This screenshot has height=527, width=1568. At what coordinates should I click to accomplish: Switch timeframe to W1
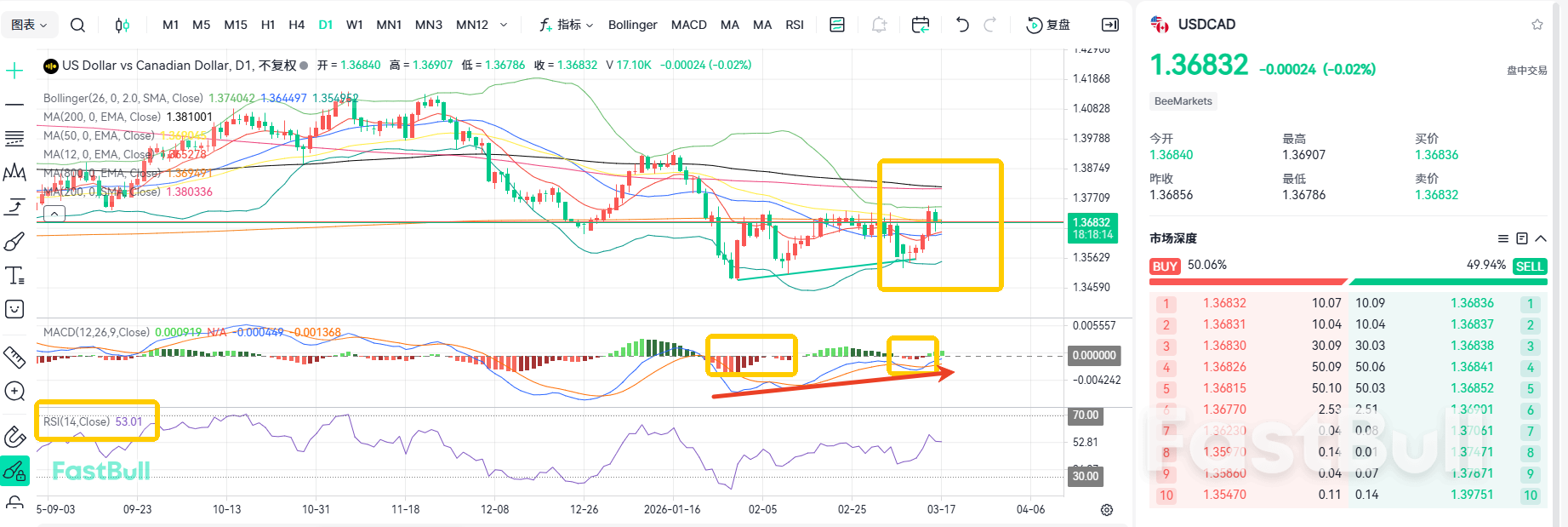pyautogui.click(x=355, y=25)
